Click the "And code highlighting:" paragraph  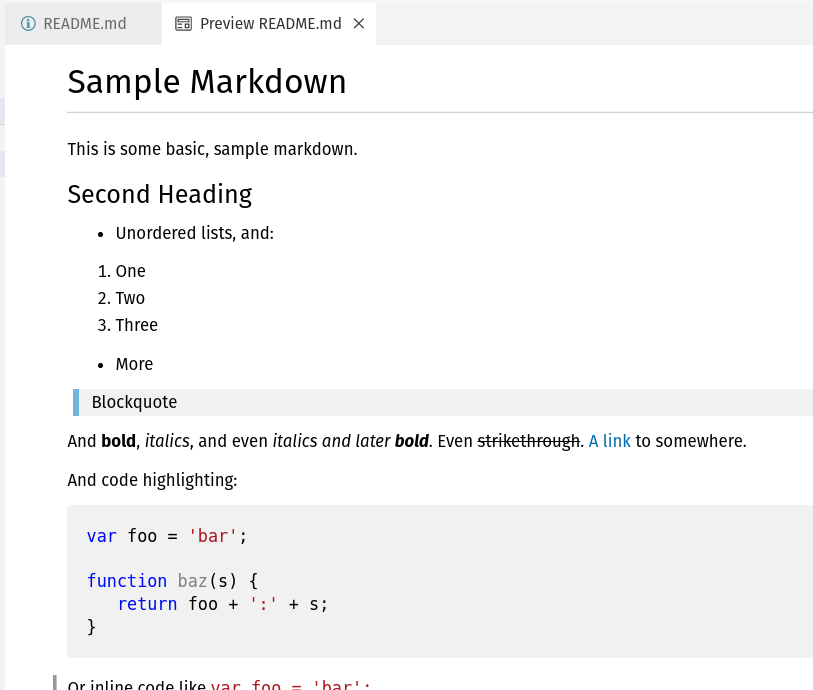point(152,480)
